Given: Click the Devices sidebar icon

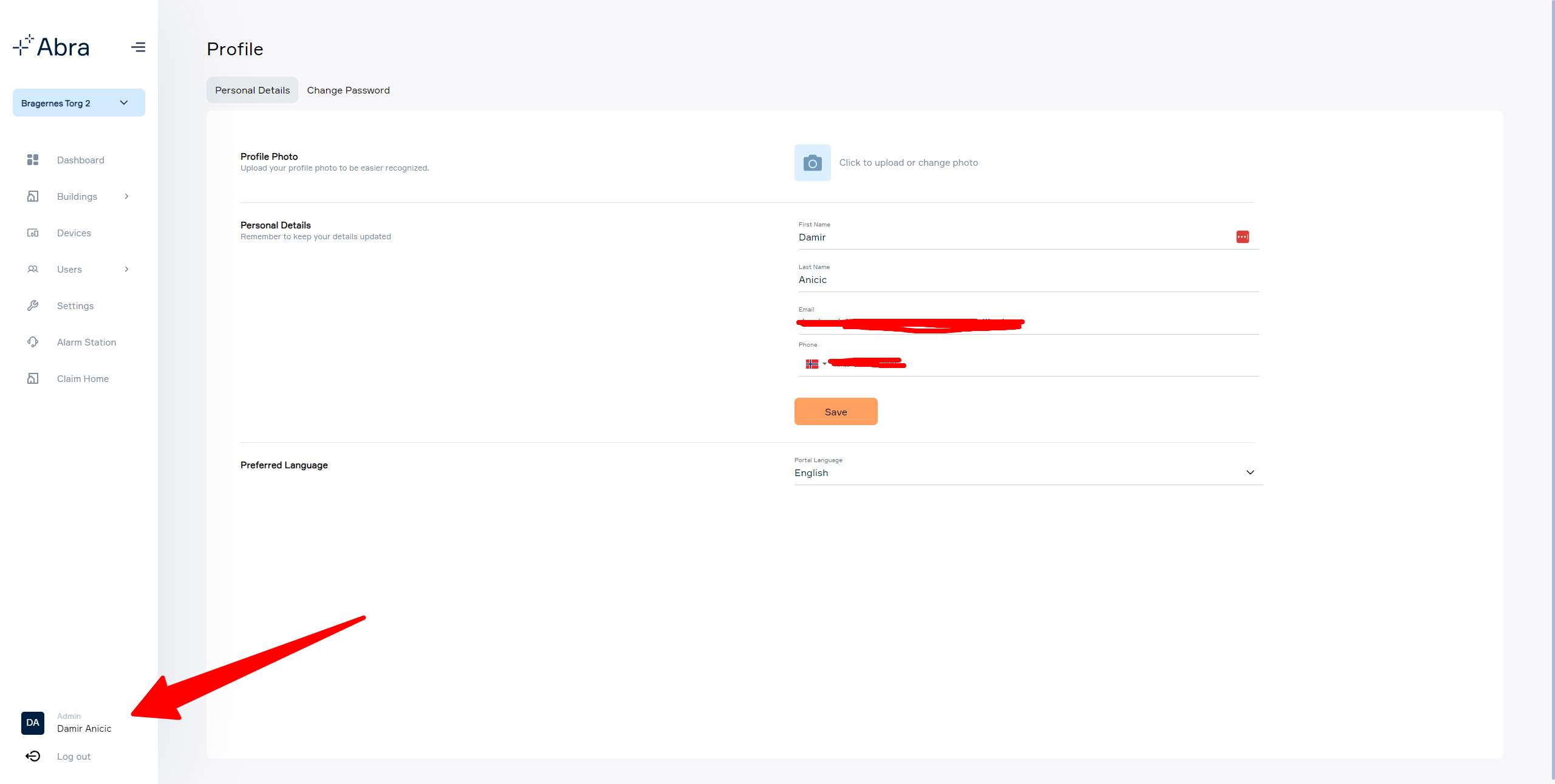Looking at the screenshot, I should point(33,233).
